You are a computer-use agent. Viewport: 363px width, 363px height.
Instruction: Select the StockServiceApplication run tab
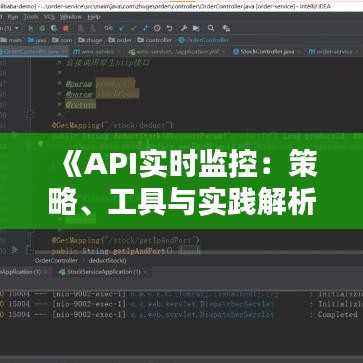tap(100, 272)
